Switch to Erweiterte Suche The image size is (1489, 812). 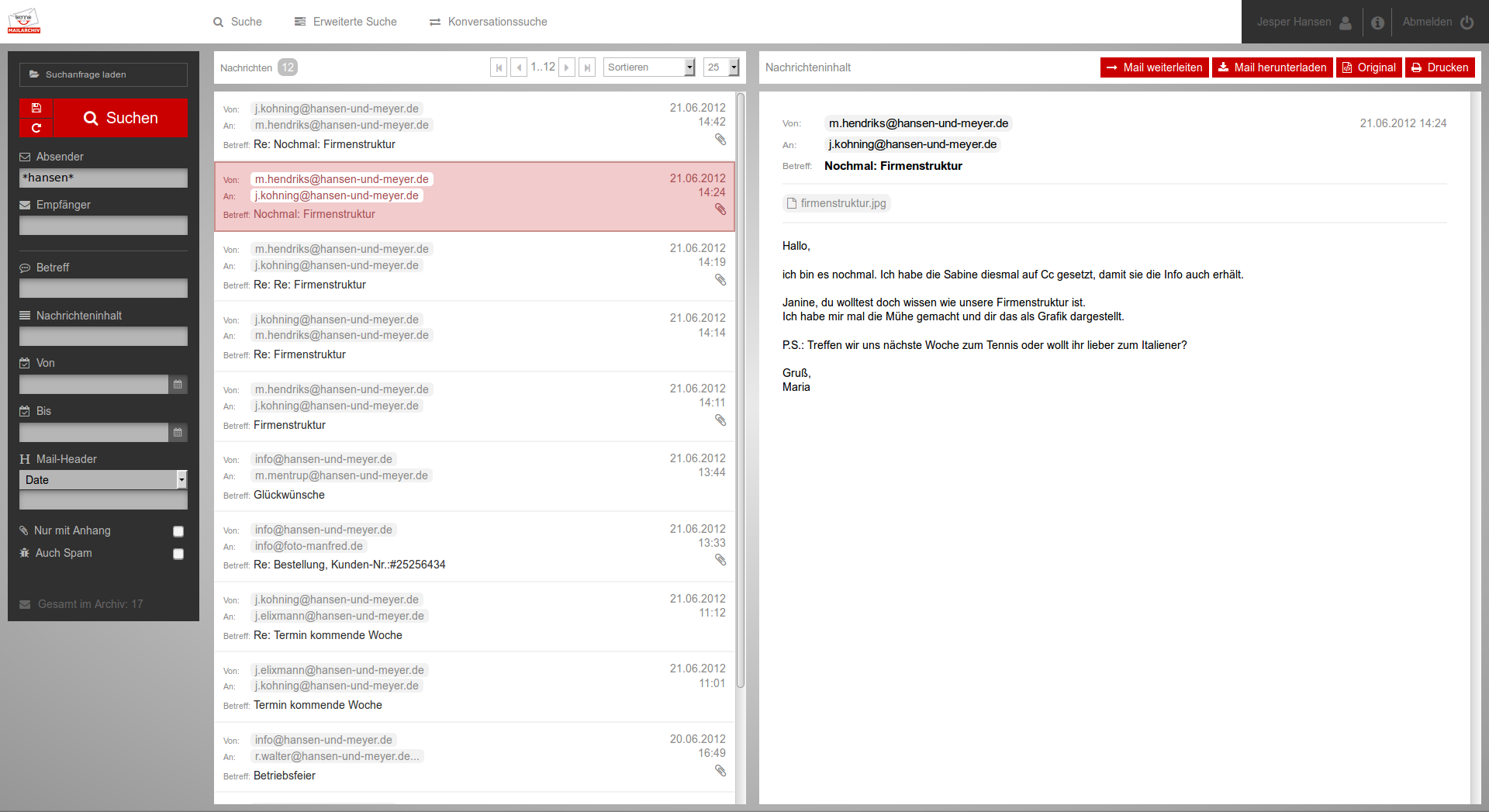(x=346, y=22)
